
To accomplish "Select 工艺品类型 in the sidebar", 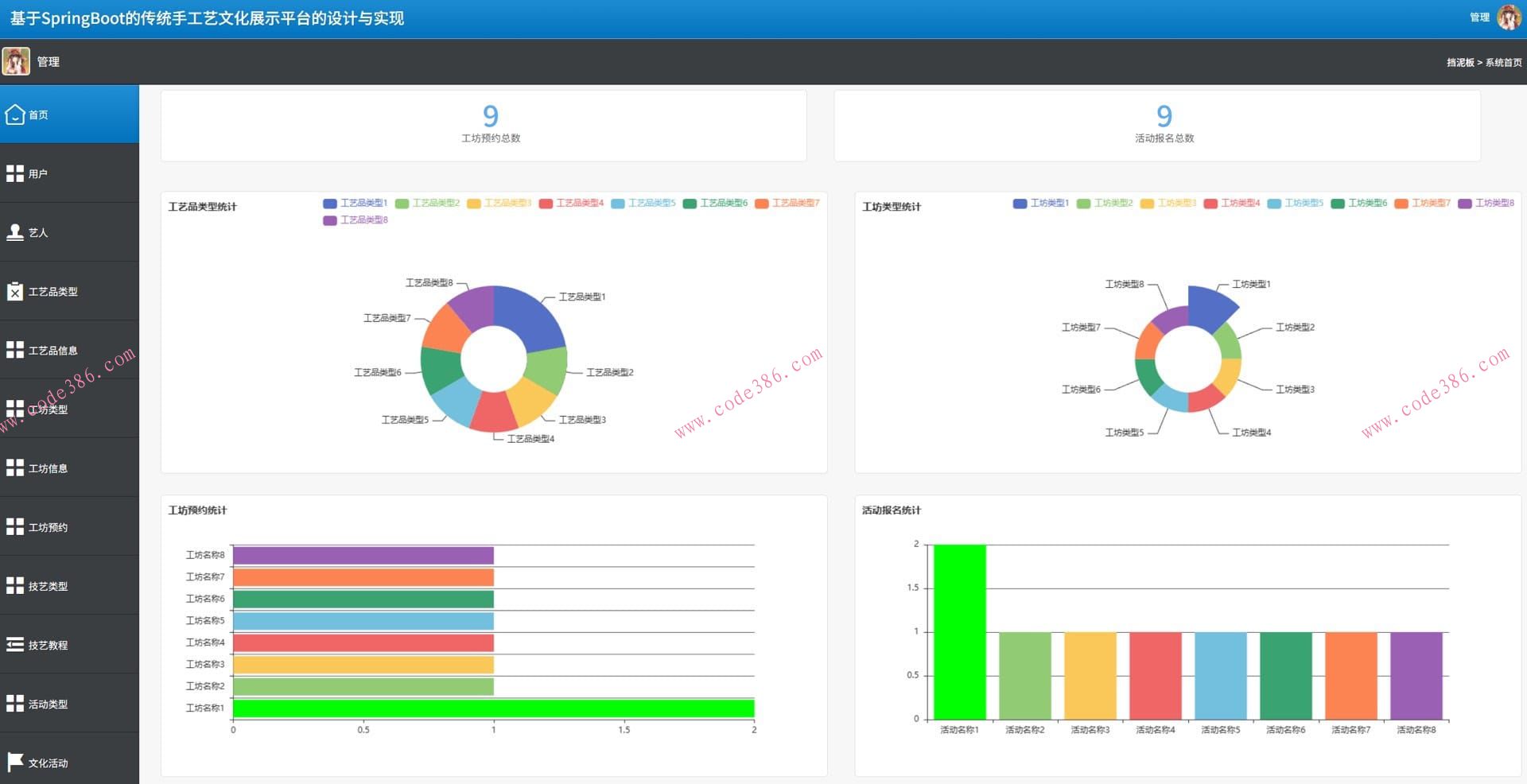I will 69,291.
